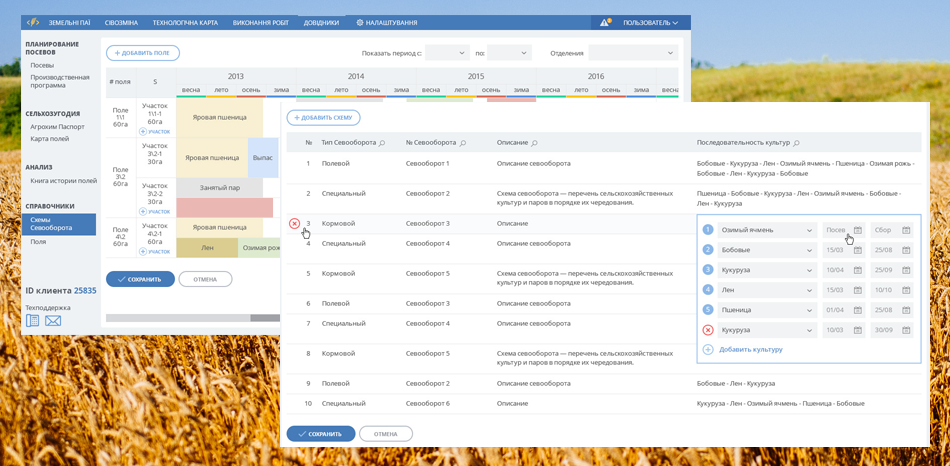The height and width of the screenshot is (466, 950).
Task: Click calendar icon in the 01/04 date field
Action: (x=858, y=310)
